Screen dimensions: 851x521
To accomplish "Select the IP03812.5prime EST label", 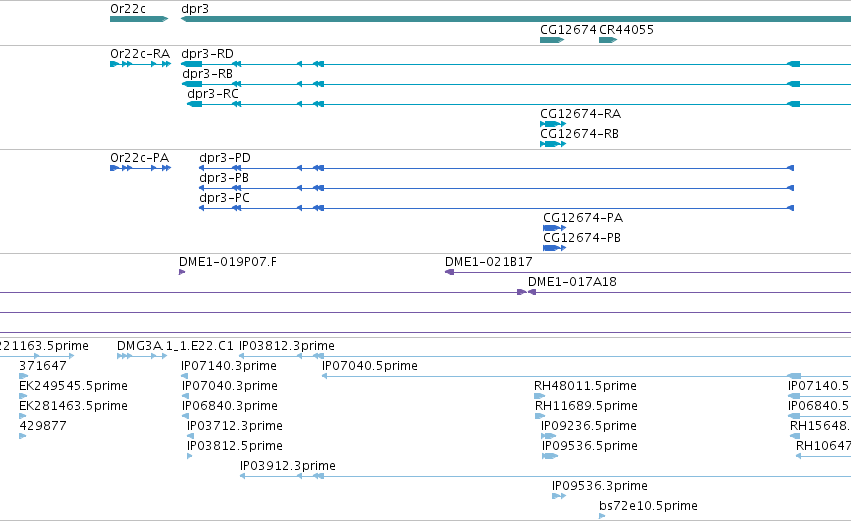I will [x=234, y=447].
